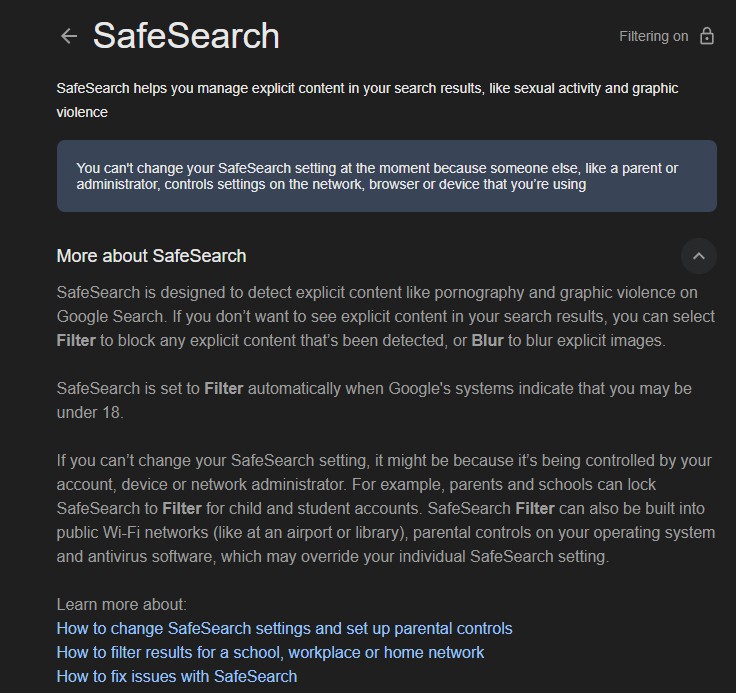Click the SafeSearch page title
Viewport: 736px width, 693px height.
186,36
